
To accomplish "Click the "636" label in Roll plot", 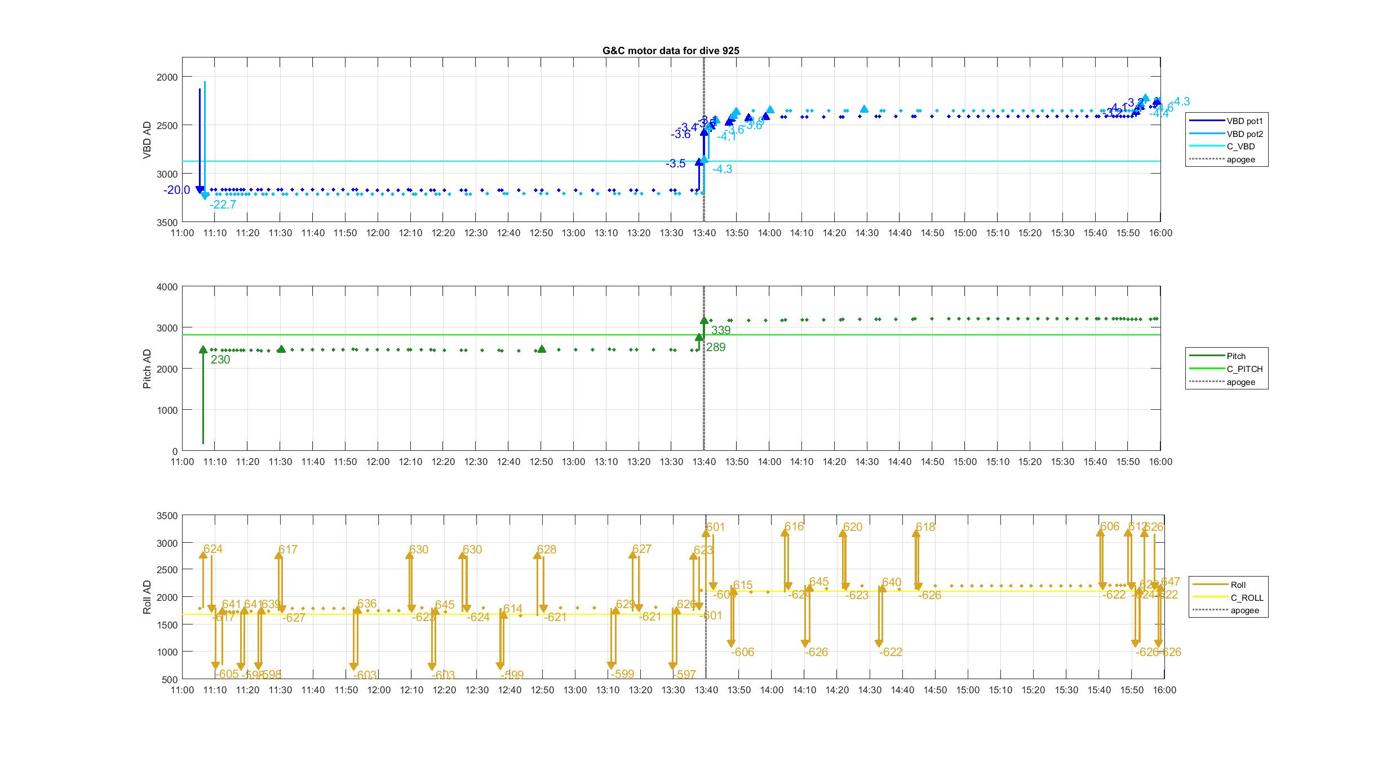I will tap(367, 604).
